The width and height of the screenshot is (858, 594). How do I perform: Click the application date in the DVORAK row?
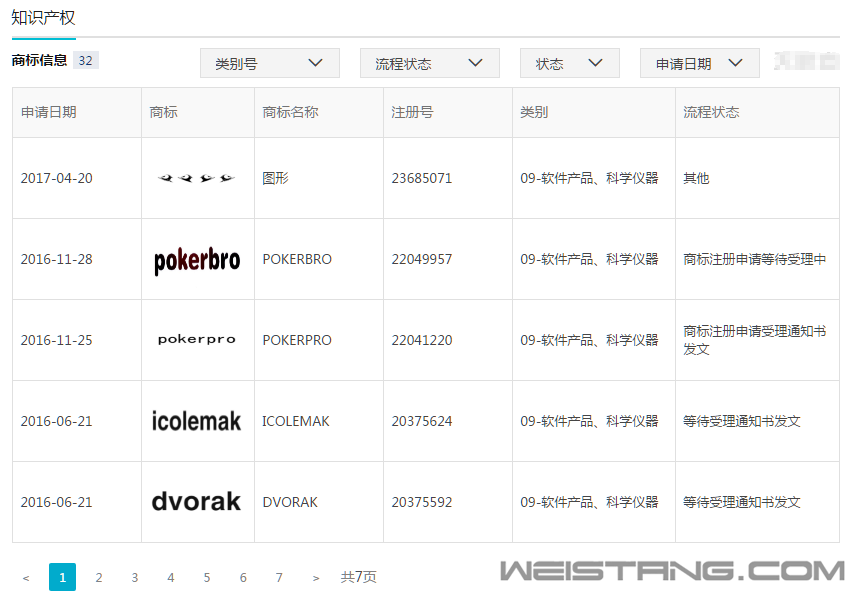point(56,502)
